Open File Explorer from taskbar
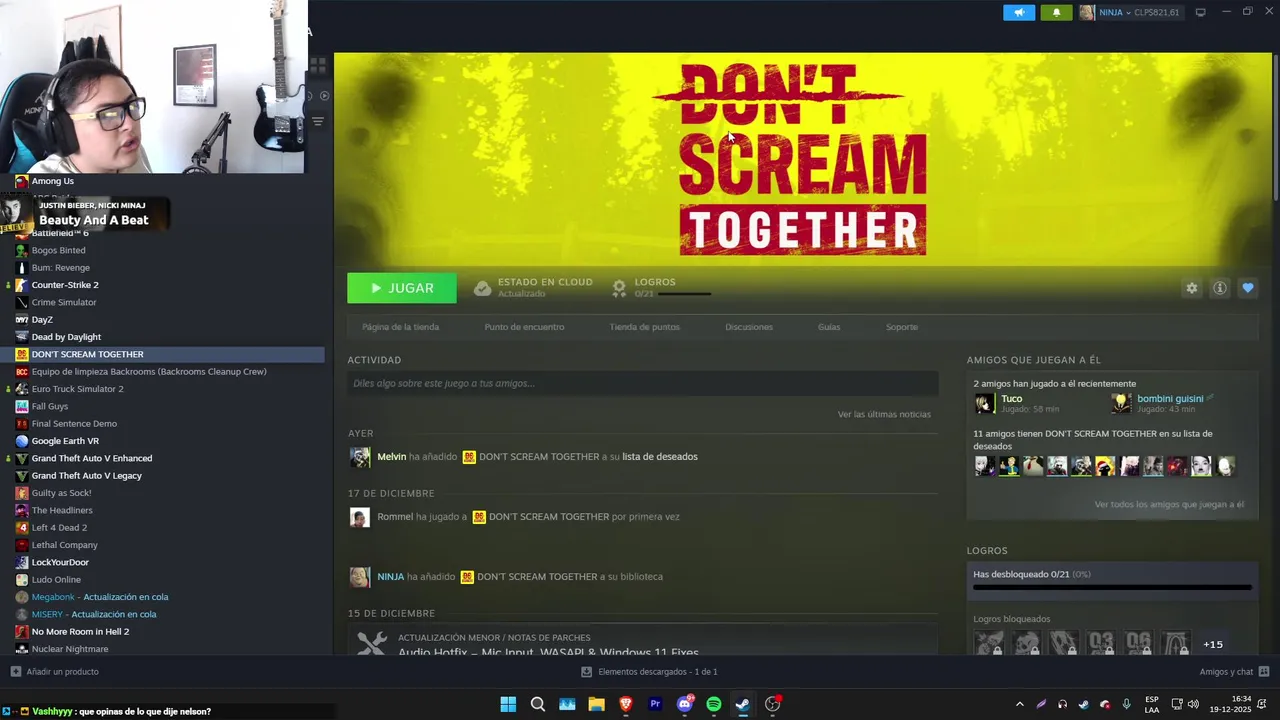 (x=596, y=704)
